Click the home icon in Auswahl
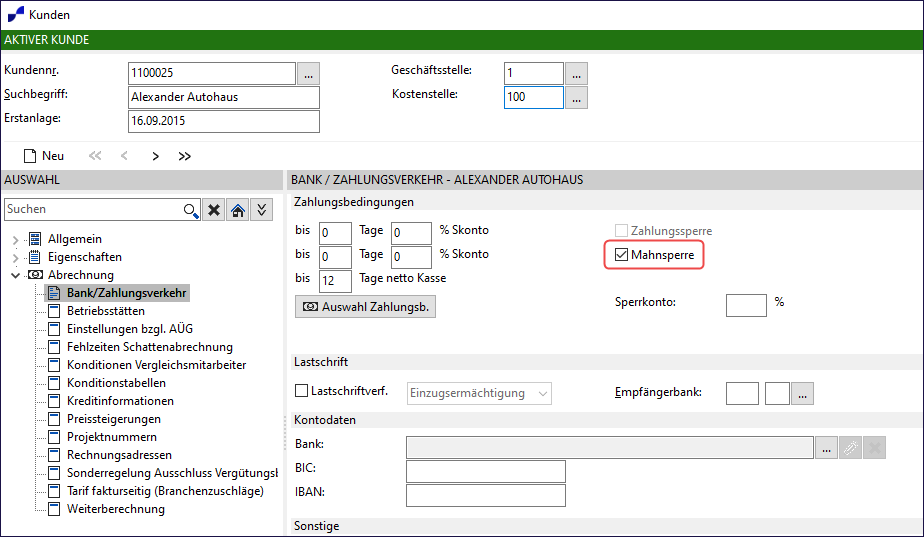The image size is (924, 537). [238, 210]
